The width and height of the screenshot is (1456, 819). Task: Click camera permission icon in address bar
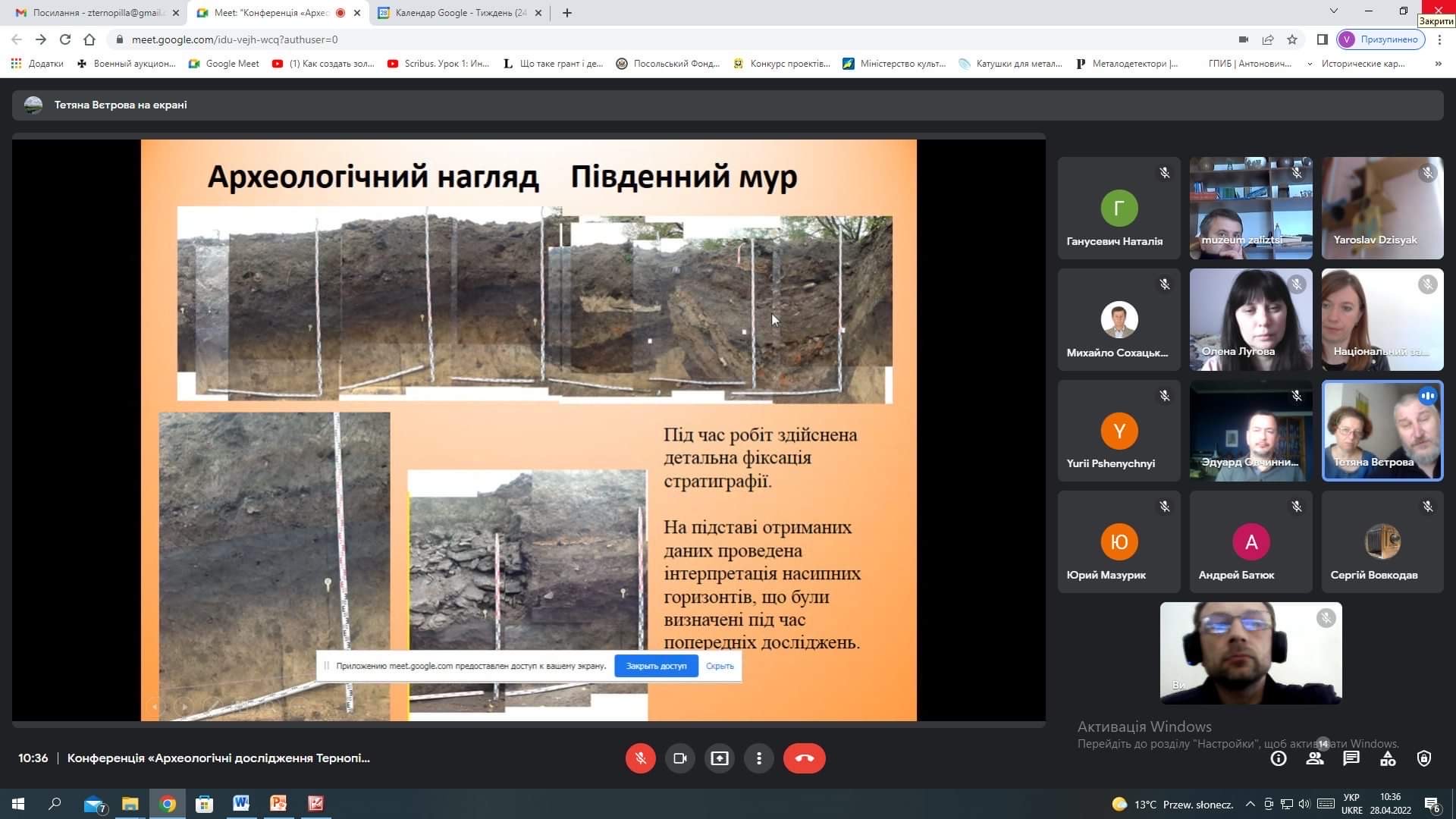pos(1244,39)
